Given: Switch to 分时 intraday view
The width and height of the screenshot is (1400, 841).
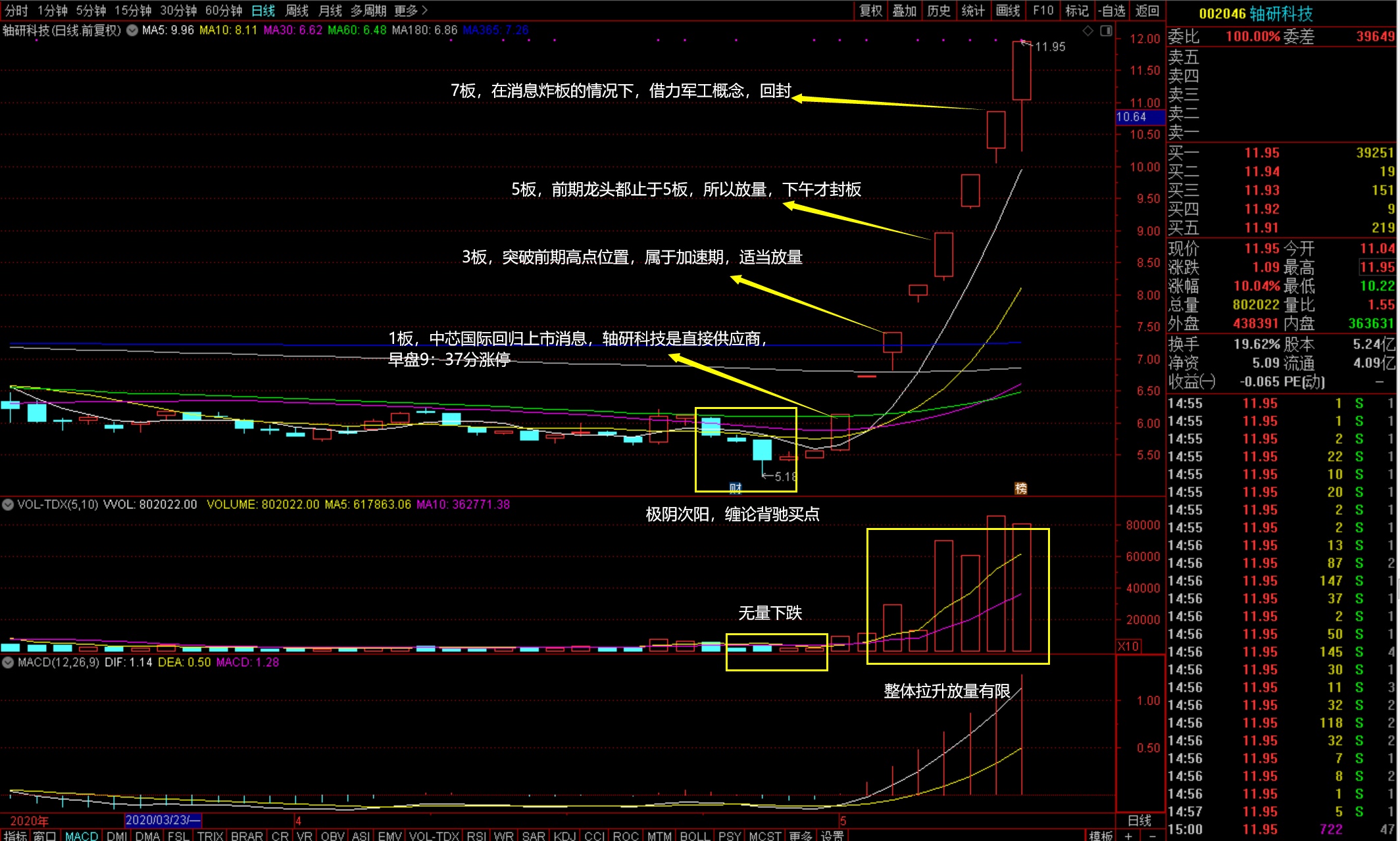Looking at the screenshot, I should tap(16, 11).
